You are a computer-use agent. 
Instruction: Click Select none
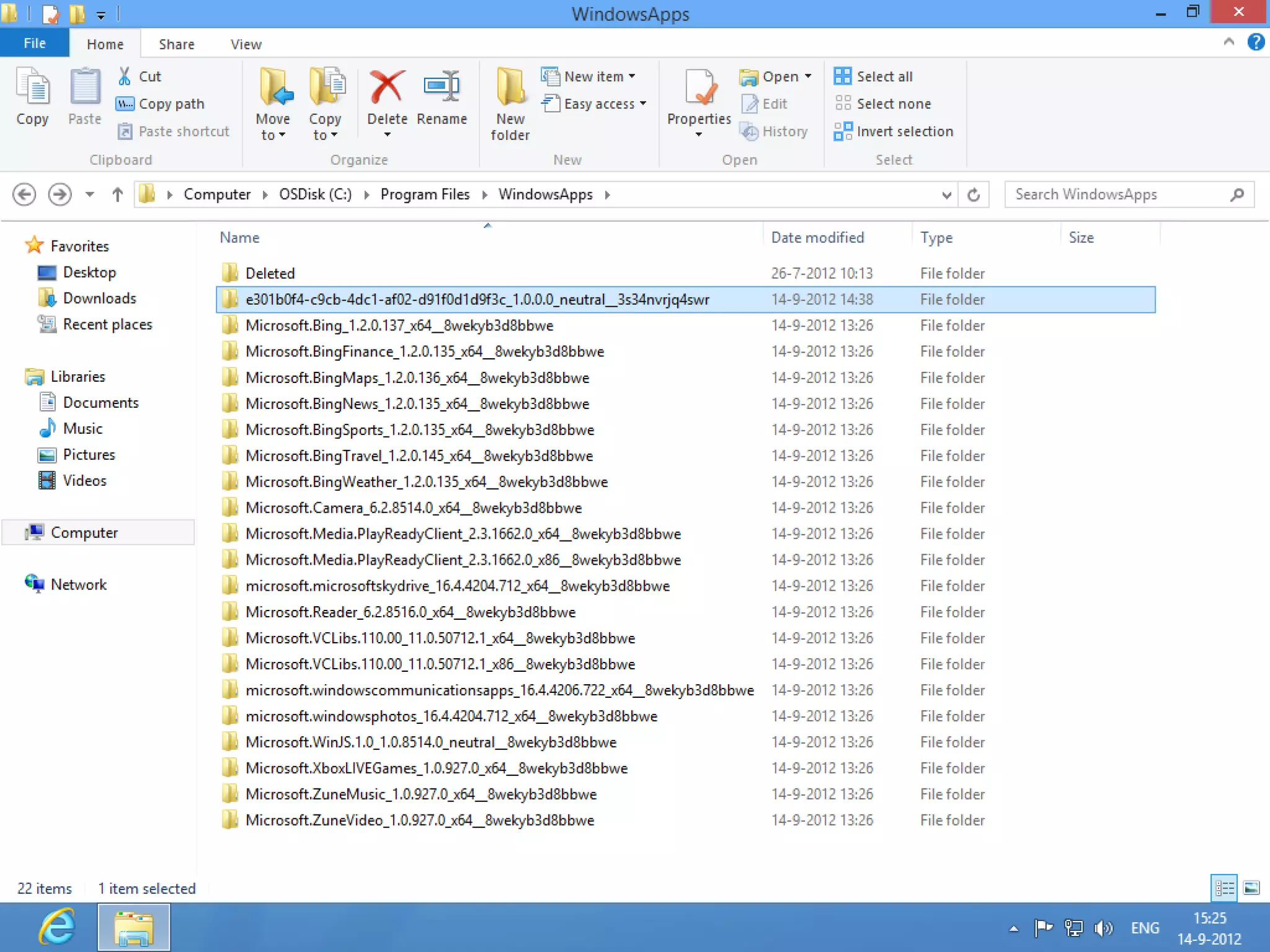click(883, 104)
